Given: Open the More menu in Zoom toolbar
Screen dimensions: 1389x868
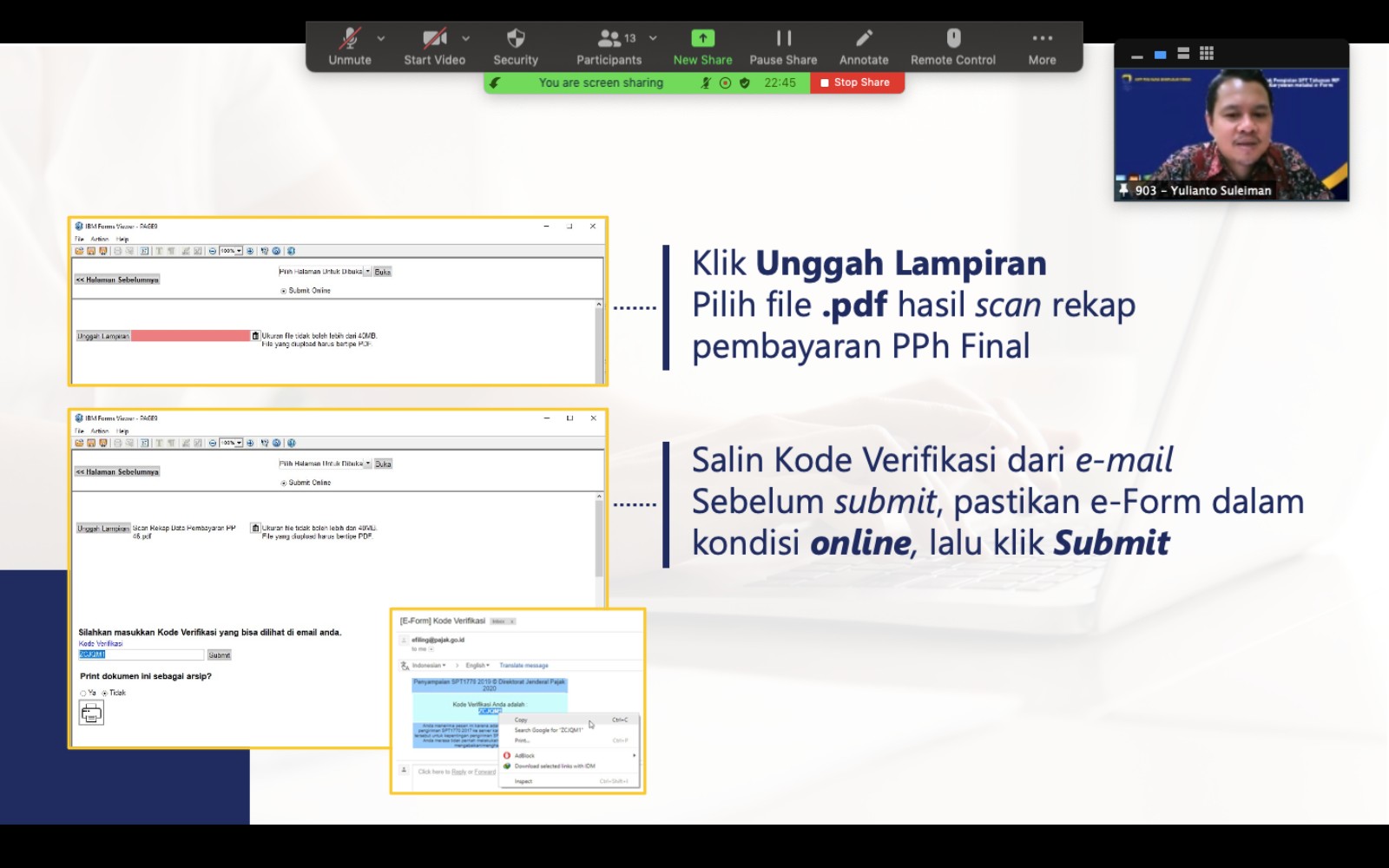Looking at the screenshot, I should click(x=1042, y=47).
